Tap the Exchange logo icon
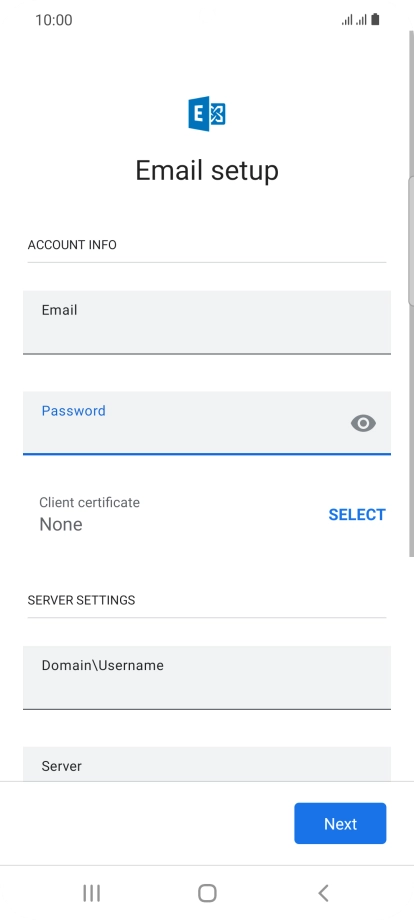The width and height of the screenshot is (414, 920). point(206,114)
